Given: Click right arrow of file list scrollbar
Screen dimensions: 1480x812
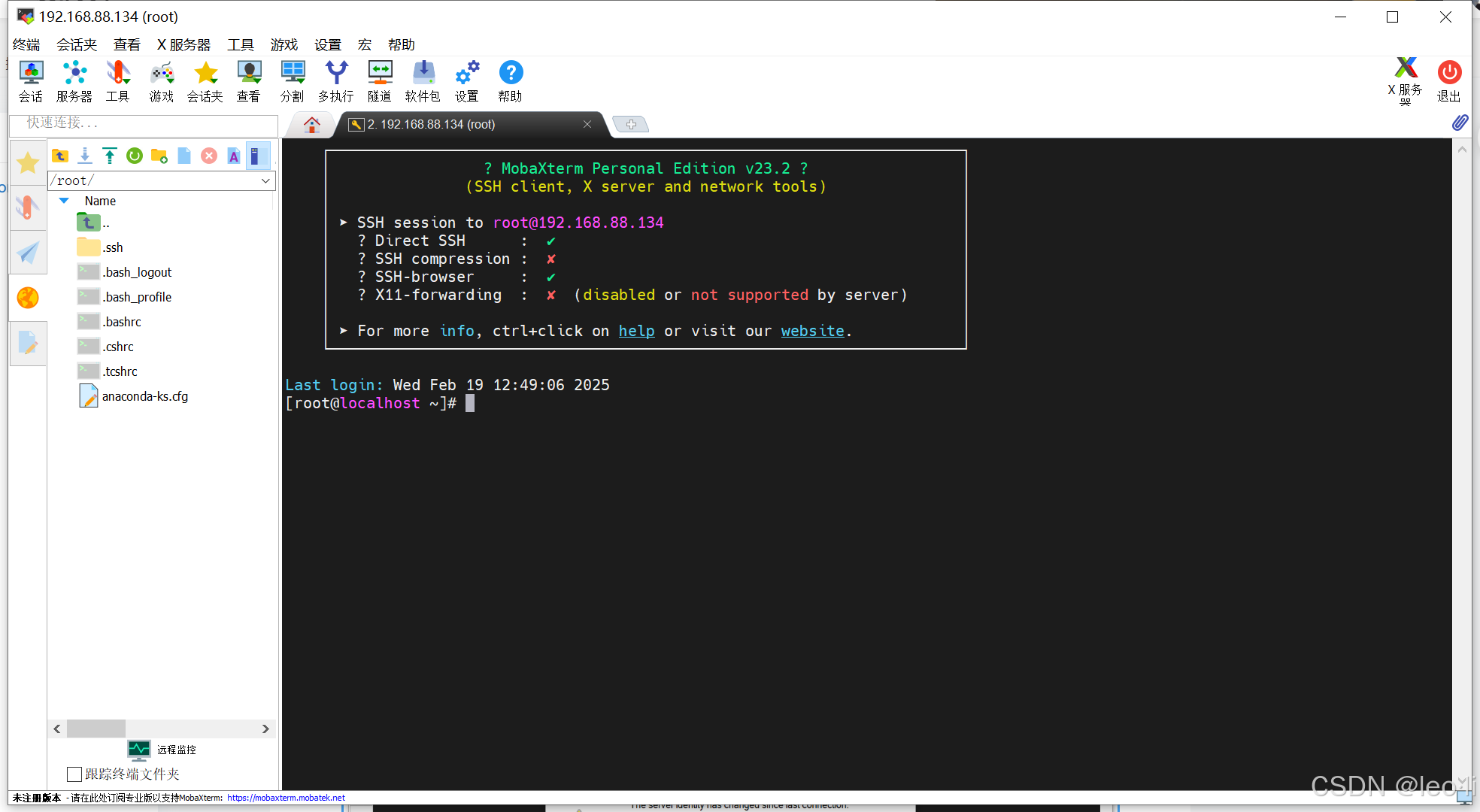Looking at the screenshot, I should (265, 729).
